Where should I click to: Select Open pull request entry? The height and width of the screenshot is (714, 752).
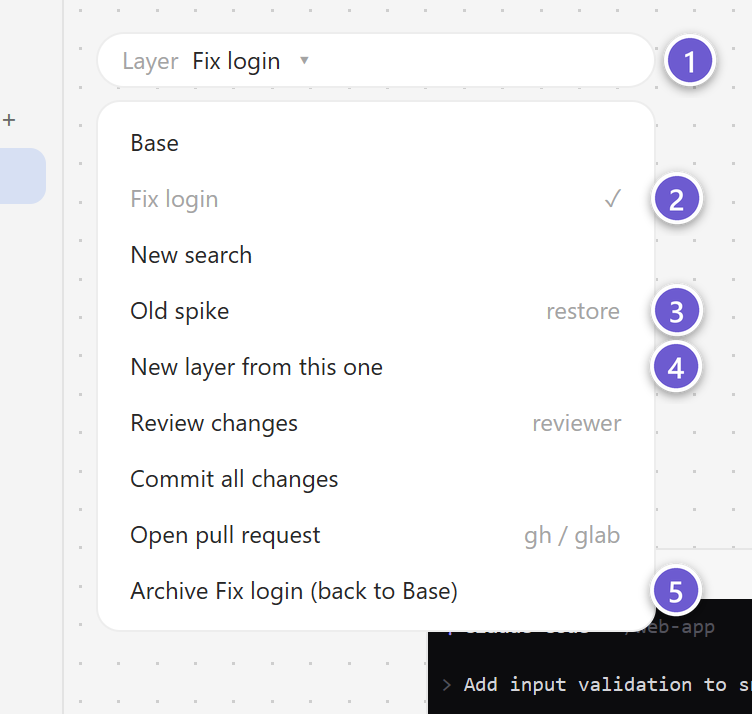coord(376,535)
